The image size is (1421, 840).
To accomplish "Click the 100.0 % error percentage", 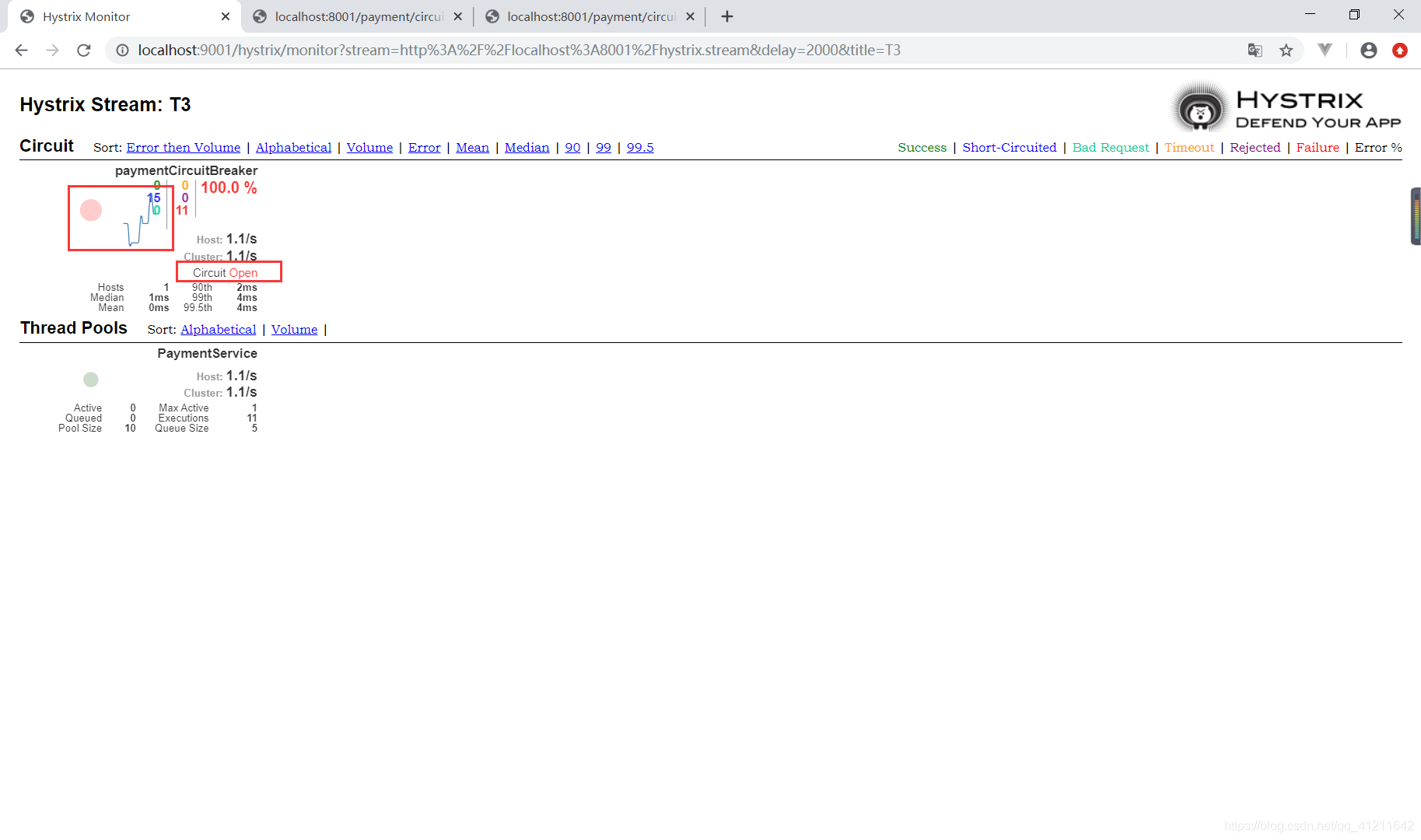I will [x=229, y=188].
